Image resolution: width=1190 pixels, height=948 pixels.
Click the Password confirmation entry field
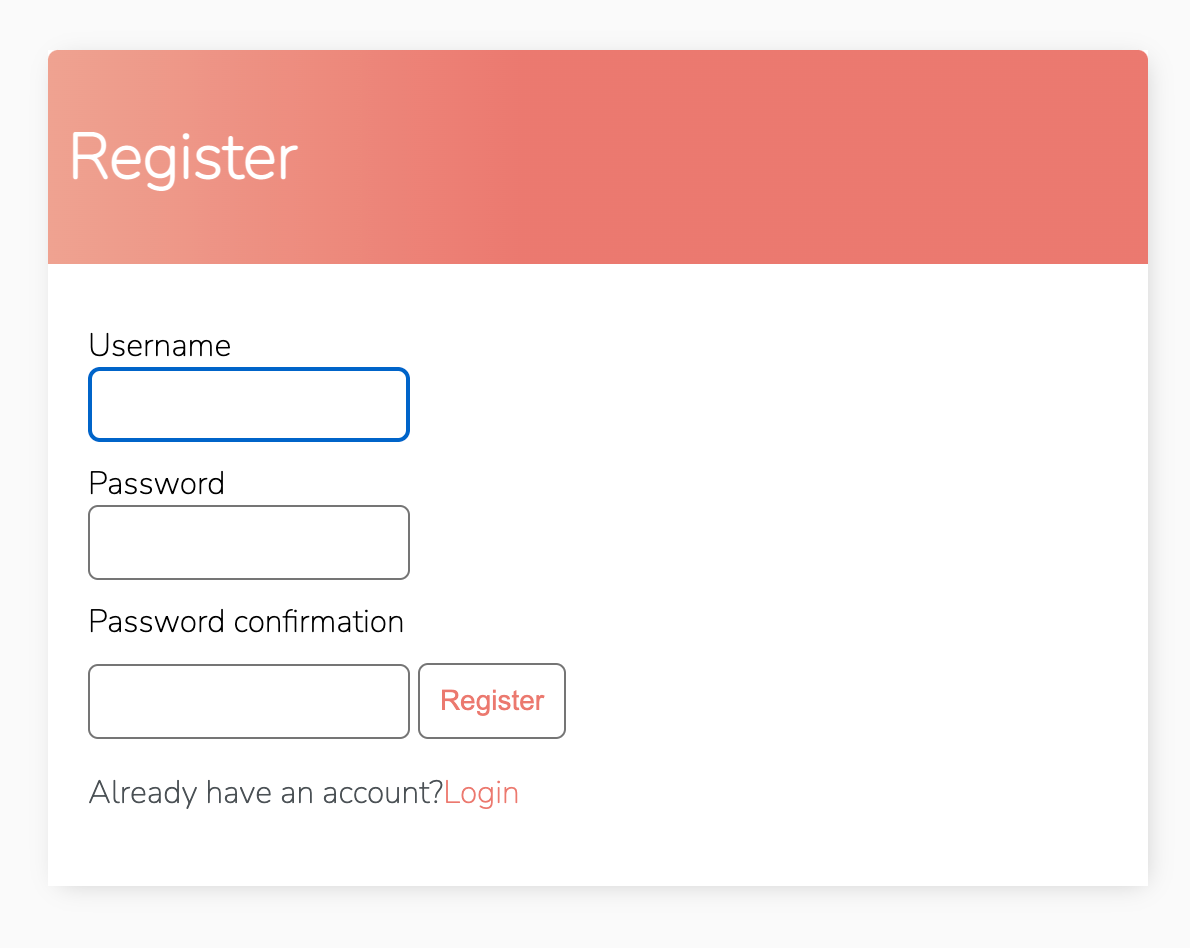(x=248, y=701)
